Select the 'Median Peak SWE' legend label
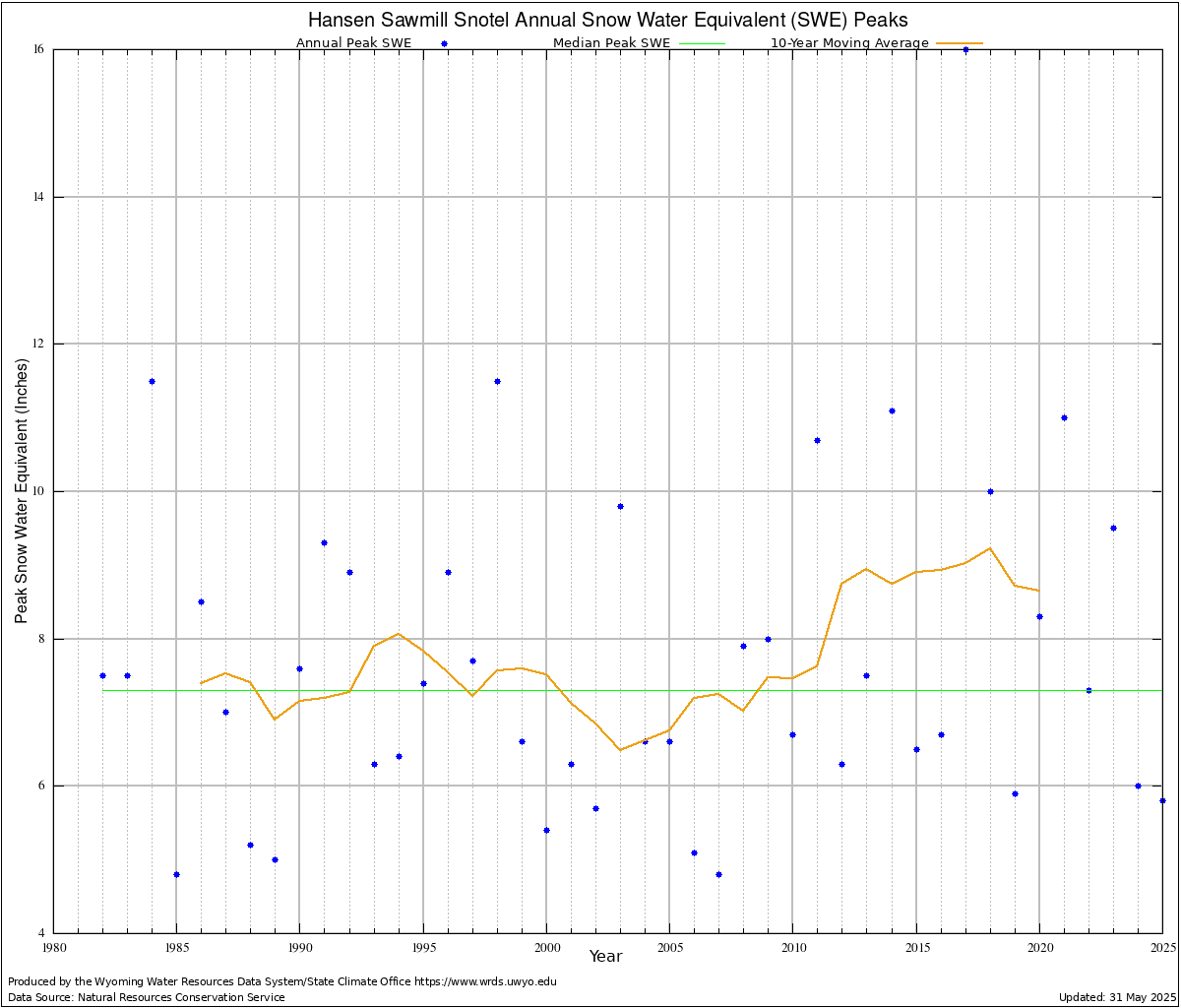Screen dimensions: 1181x1008 (611, 43)
